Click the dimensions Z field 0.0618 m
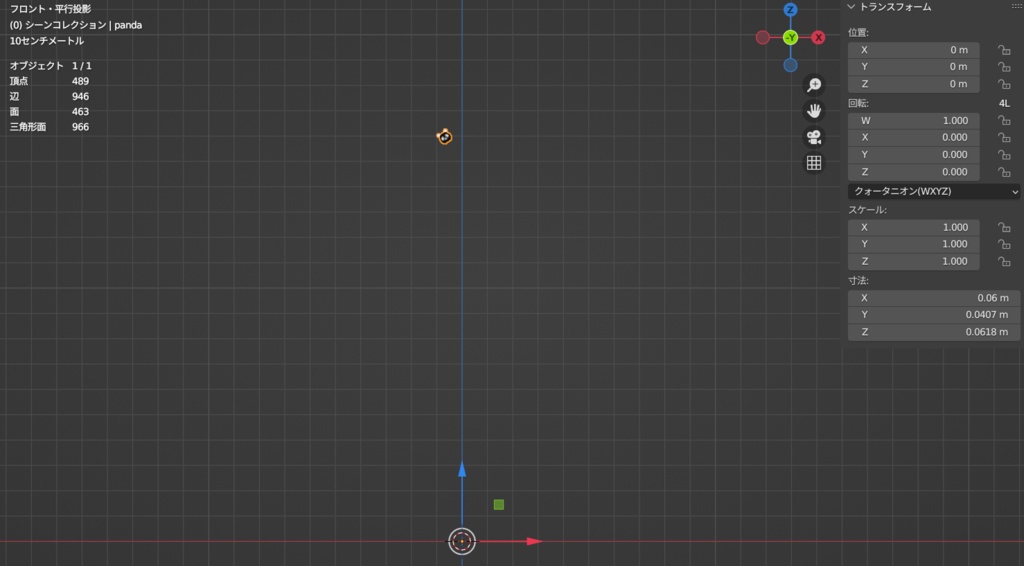 [x=933, y=332]
